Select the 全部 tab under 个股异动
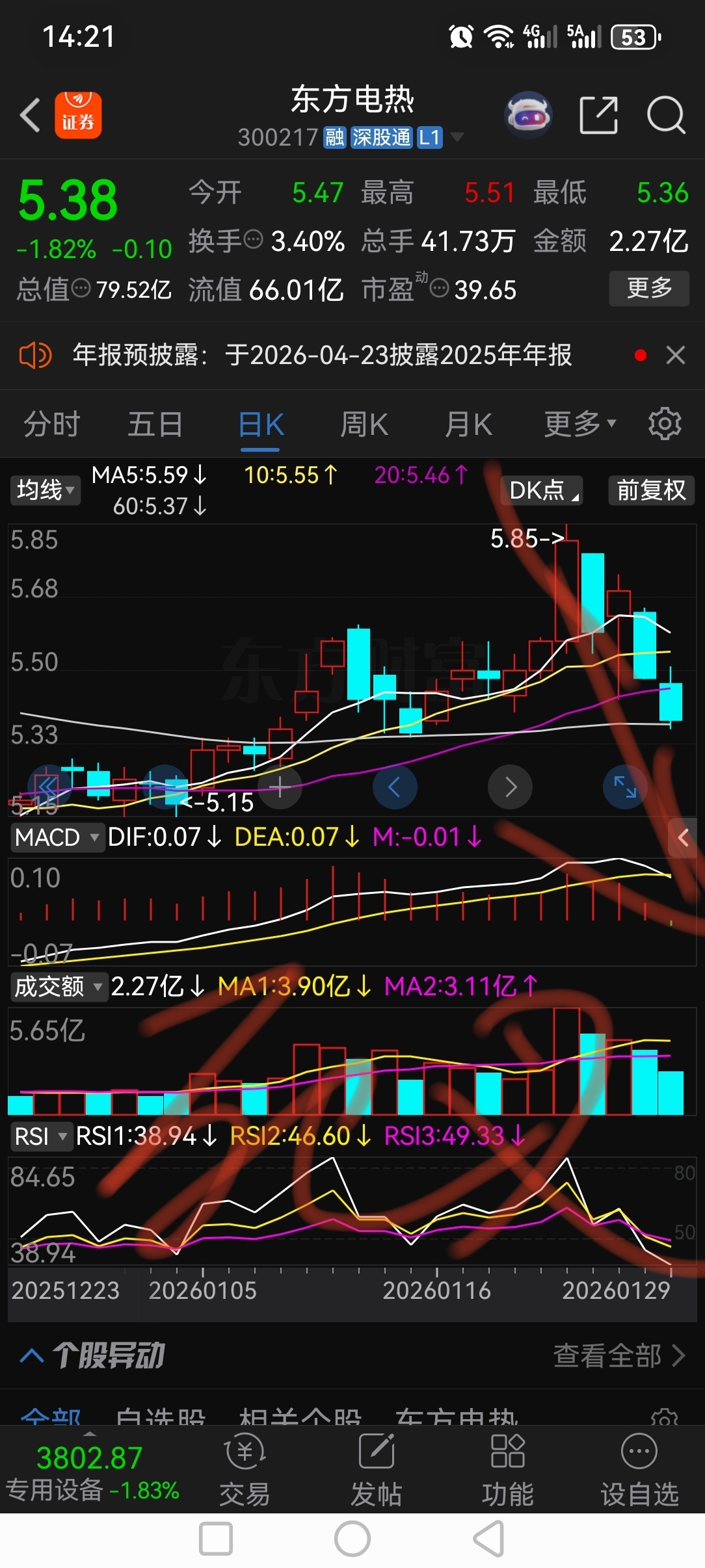The height and width of the screenshot is (1568, 705). tap(51, 1416)
